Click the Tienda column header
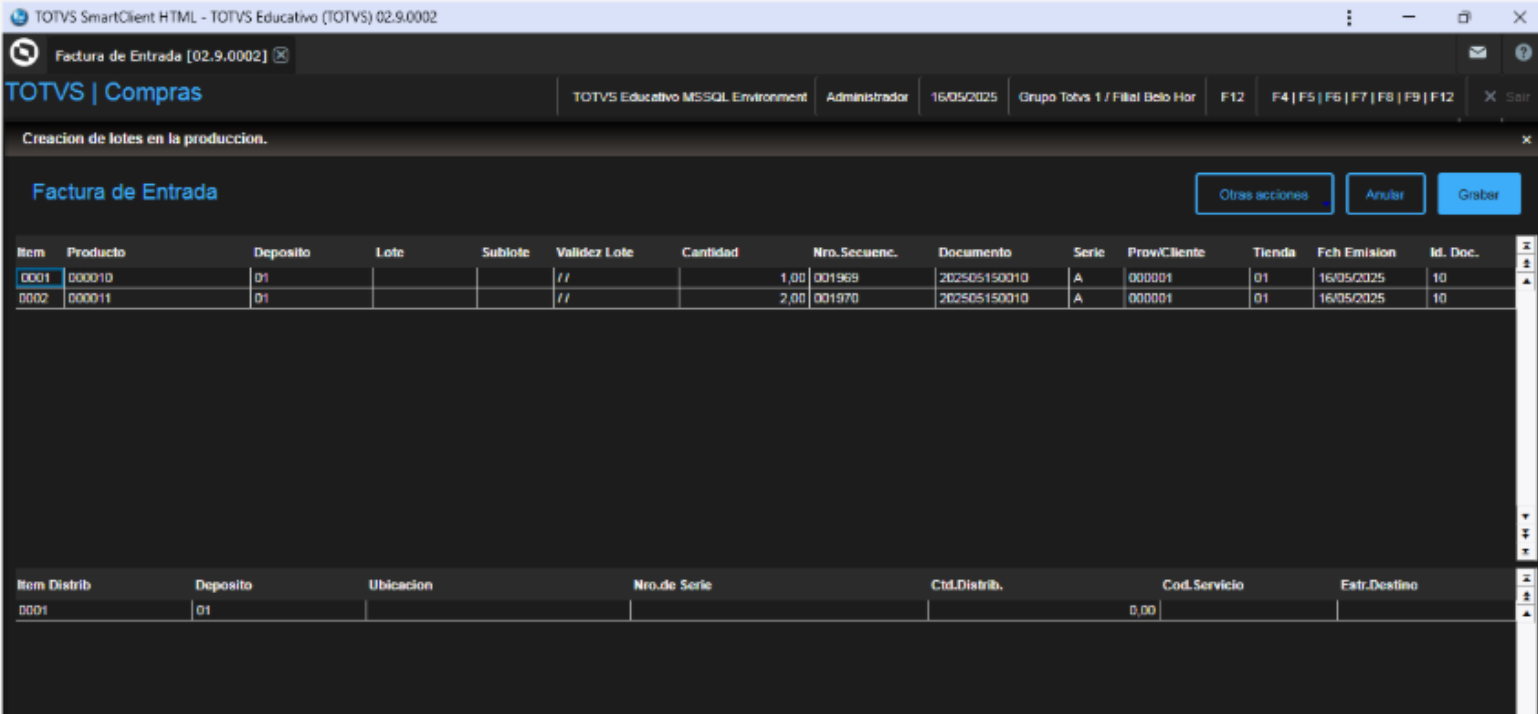This screenshot has height=714, width=1538. 1273,252
